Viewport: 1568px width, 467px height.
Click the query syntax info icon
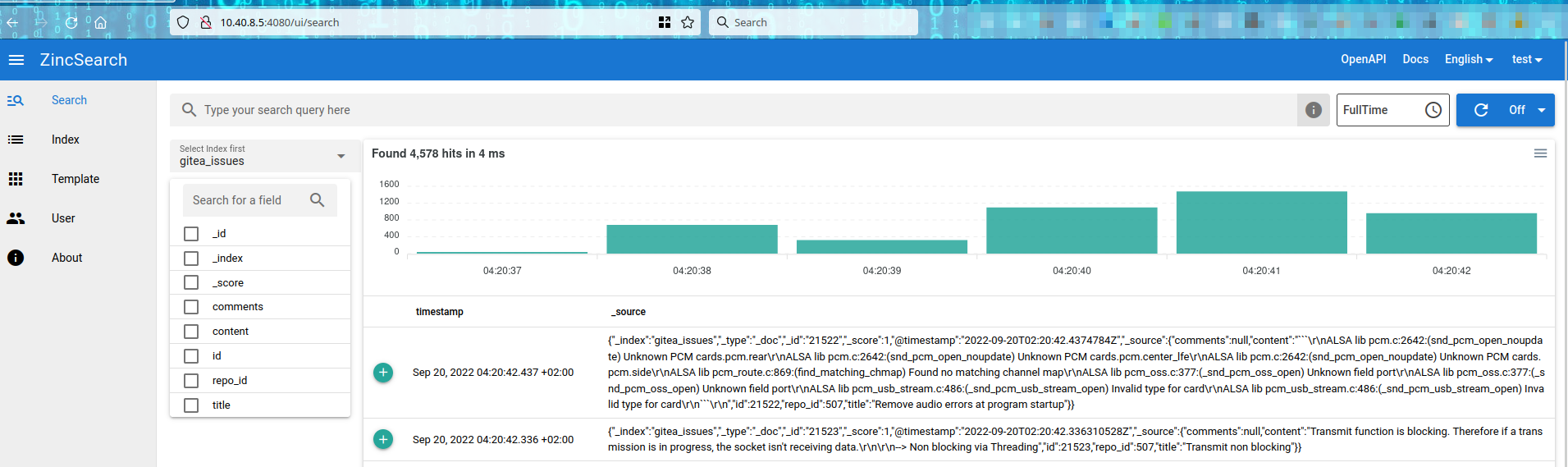point(1314,110)
